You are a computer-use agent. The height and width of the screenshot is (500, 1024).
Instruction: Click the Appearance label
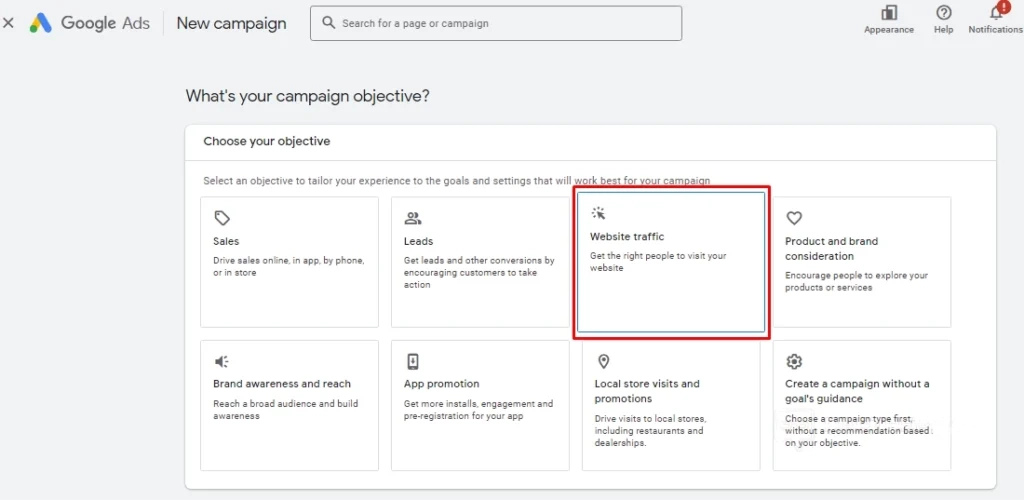[889, 29]
